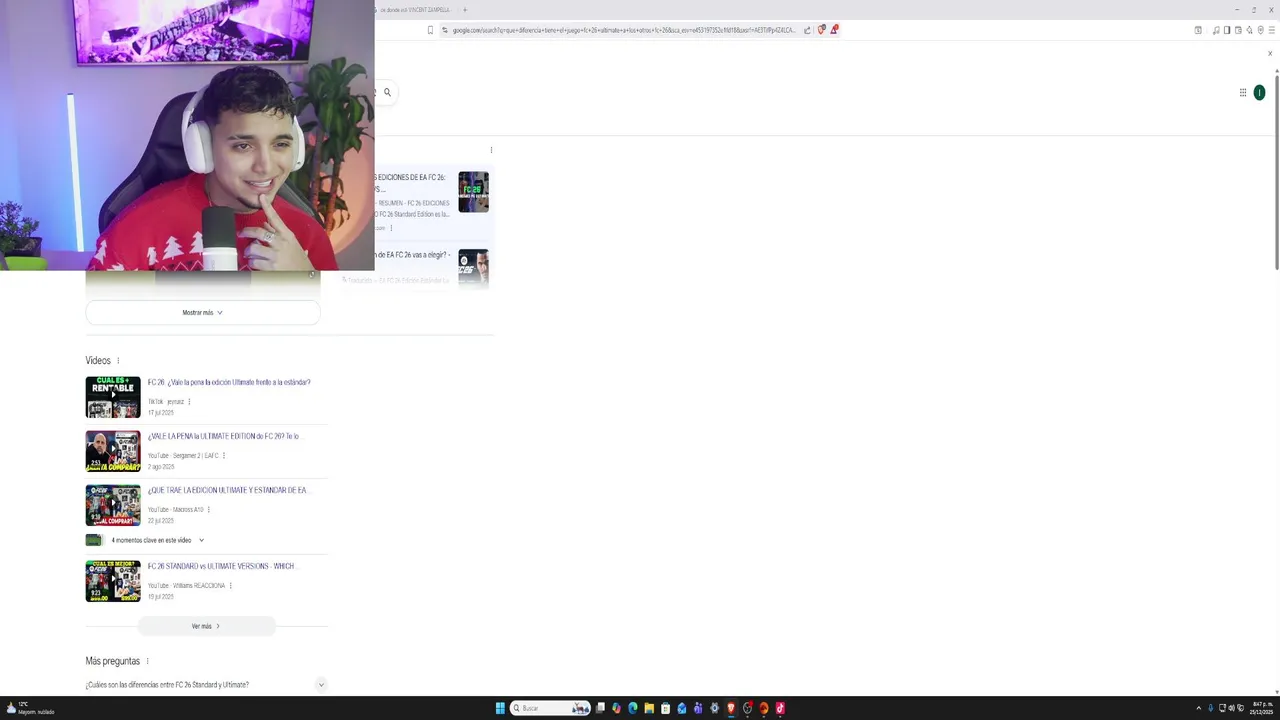1280x720 pixels.
Task: Open options dots beside Videos heading
Action: 118,361
